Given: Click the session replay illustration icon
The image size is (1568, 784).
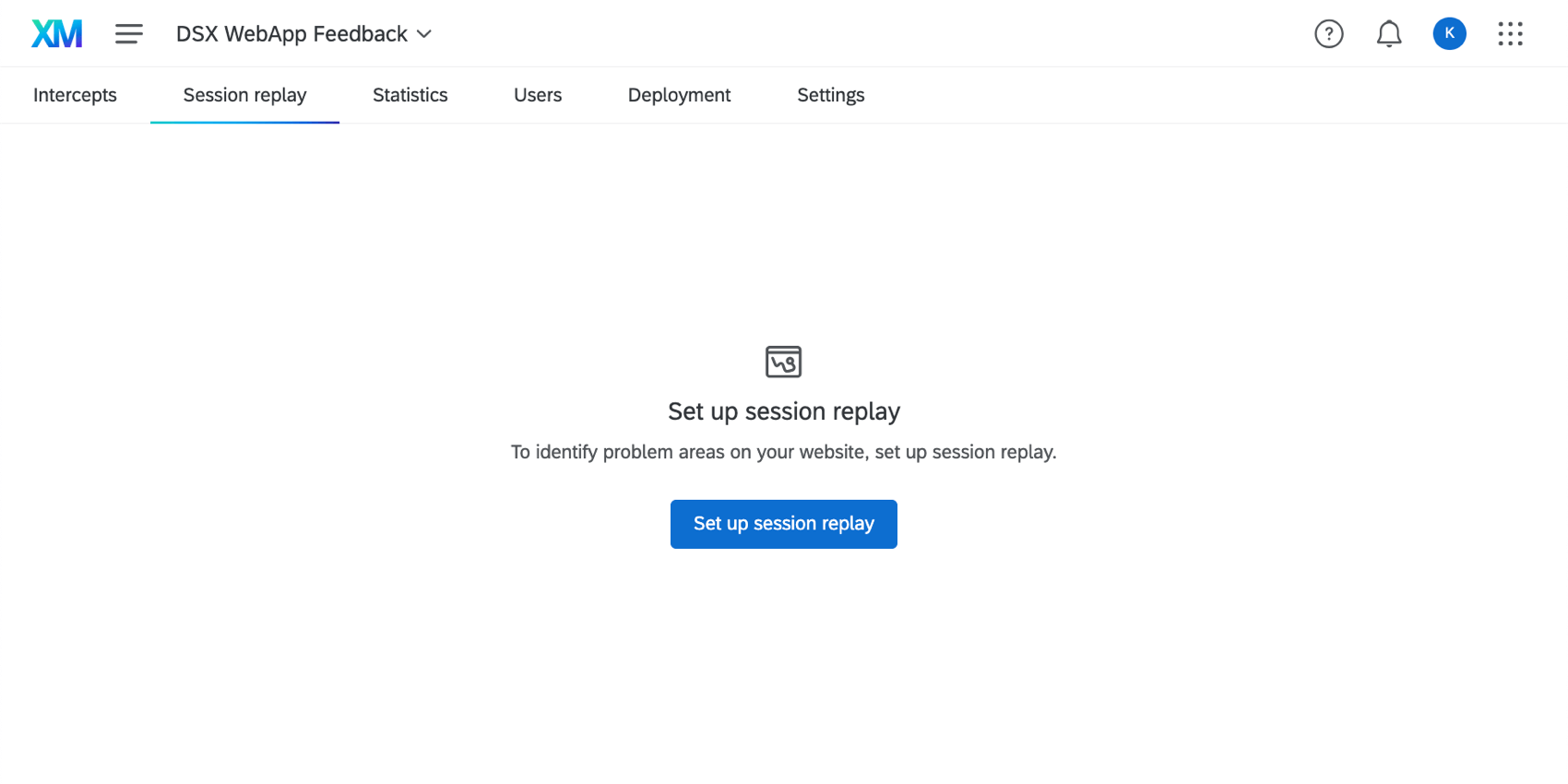Looking at the screenshot, I should click(784, 362).
